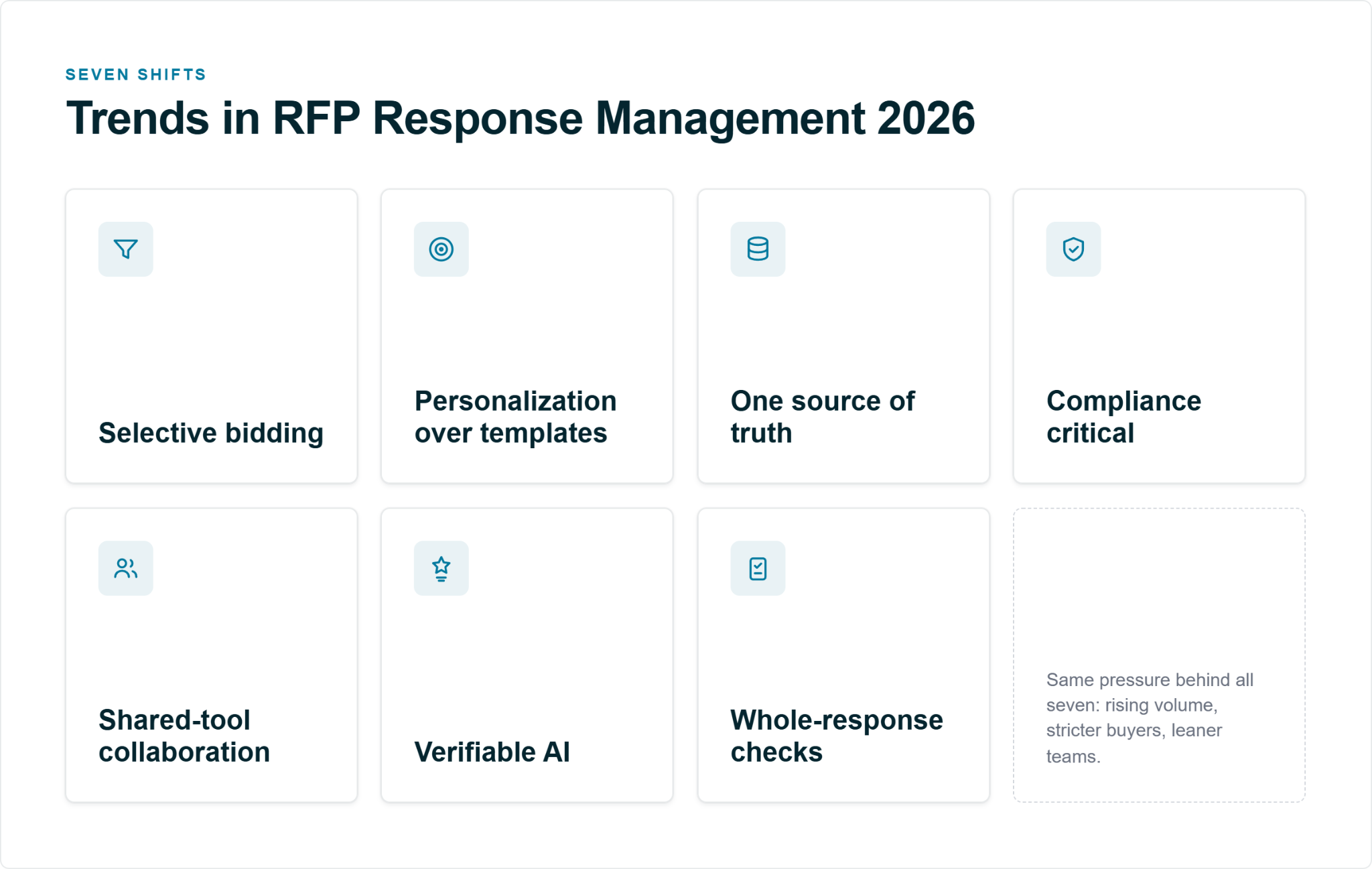Select the 'One source of truth' title
Image resolution: width=1372 pixels, height=869 pixels.
click(823, 417)
